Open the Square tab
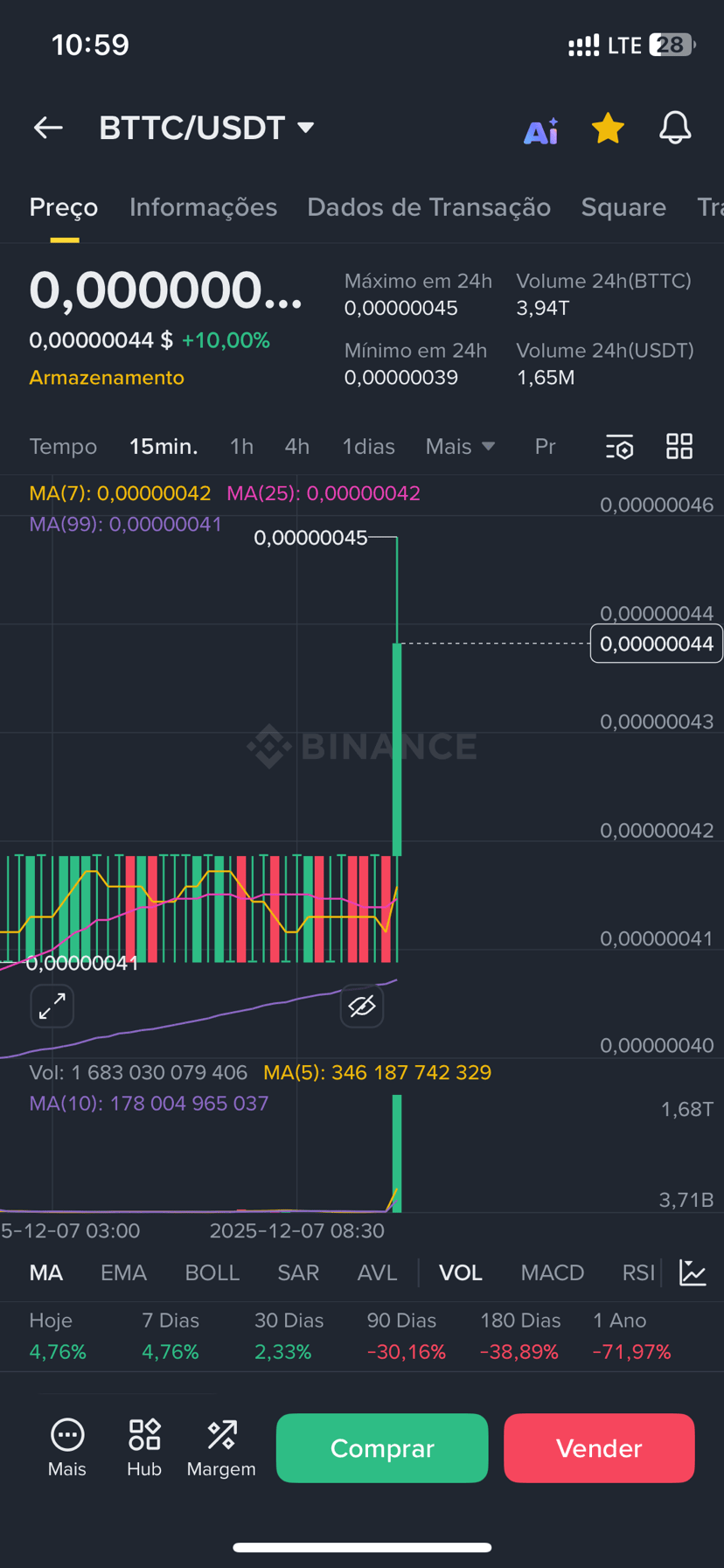The width and height of the screenshot is (724, 1568). (x=623, y=207)
